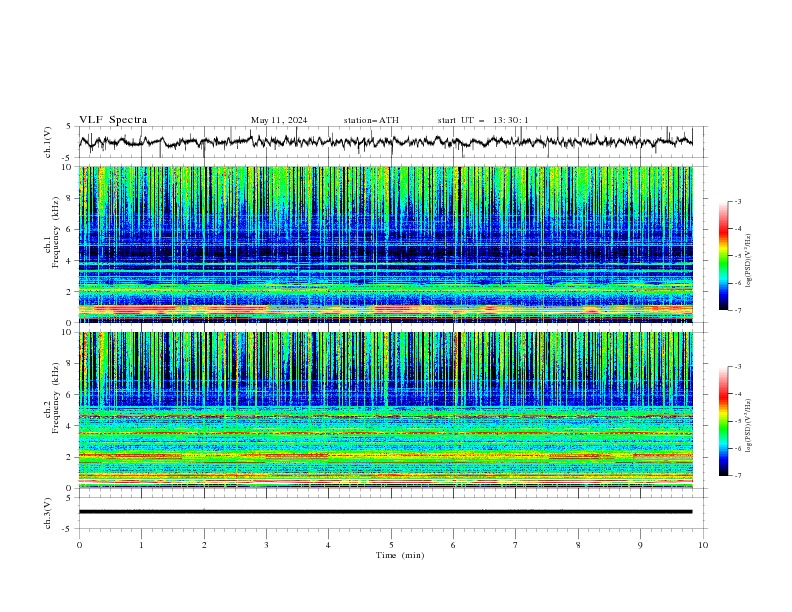Click inside the ch.2 spectrogram panel
The image size is (792, 612).
pos(385,410)
